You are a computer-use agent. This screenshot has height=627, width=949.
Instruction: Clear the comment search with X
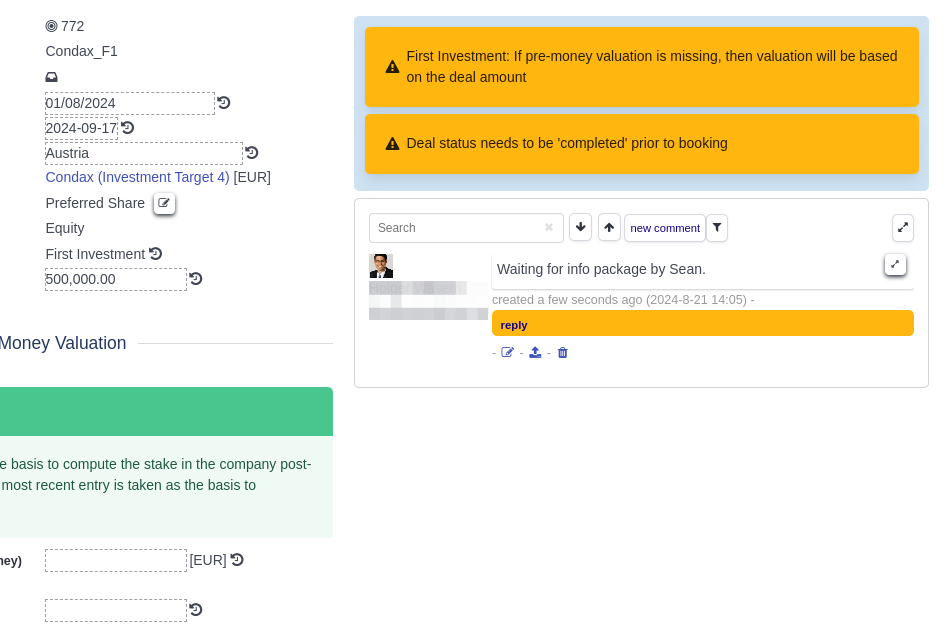(549, 228)
